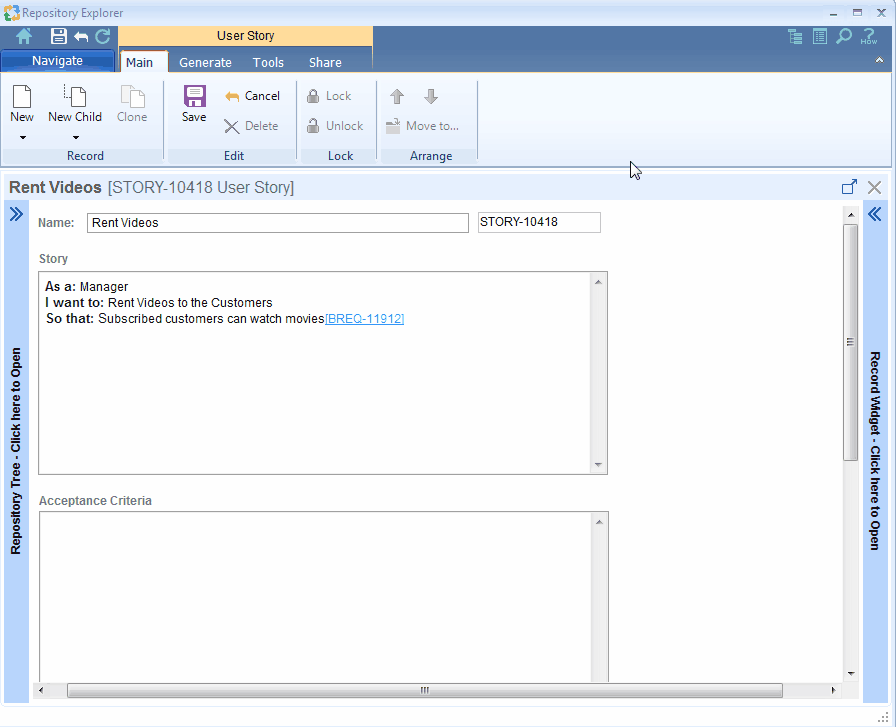The image size is (896, 727).
Task: Switch to the Main tab
Action: tap(139, 62)
